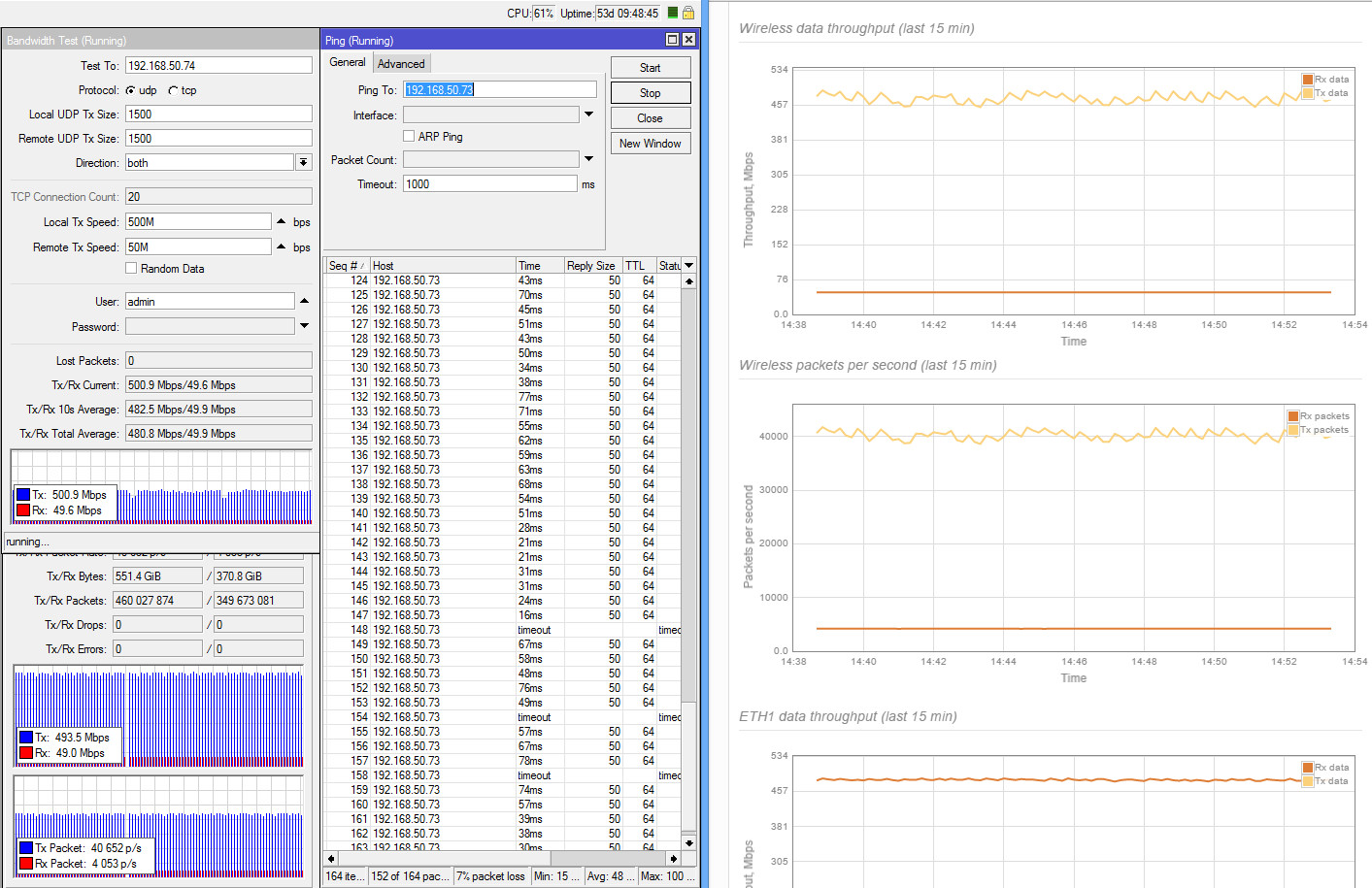The height and width of the screenshot is (888, 1372).
Task: Click the green status indicator near Uptime
Action: tap(673, 13)
